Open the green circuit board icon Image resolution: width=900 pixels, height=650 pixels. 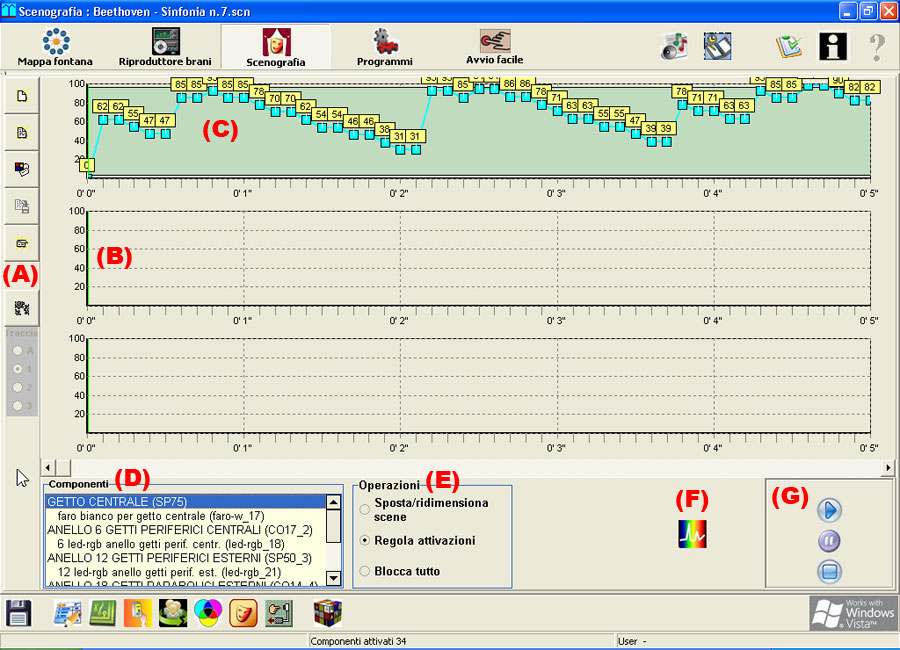(103, 613)
